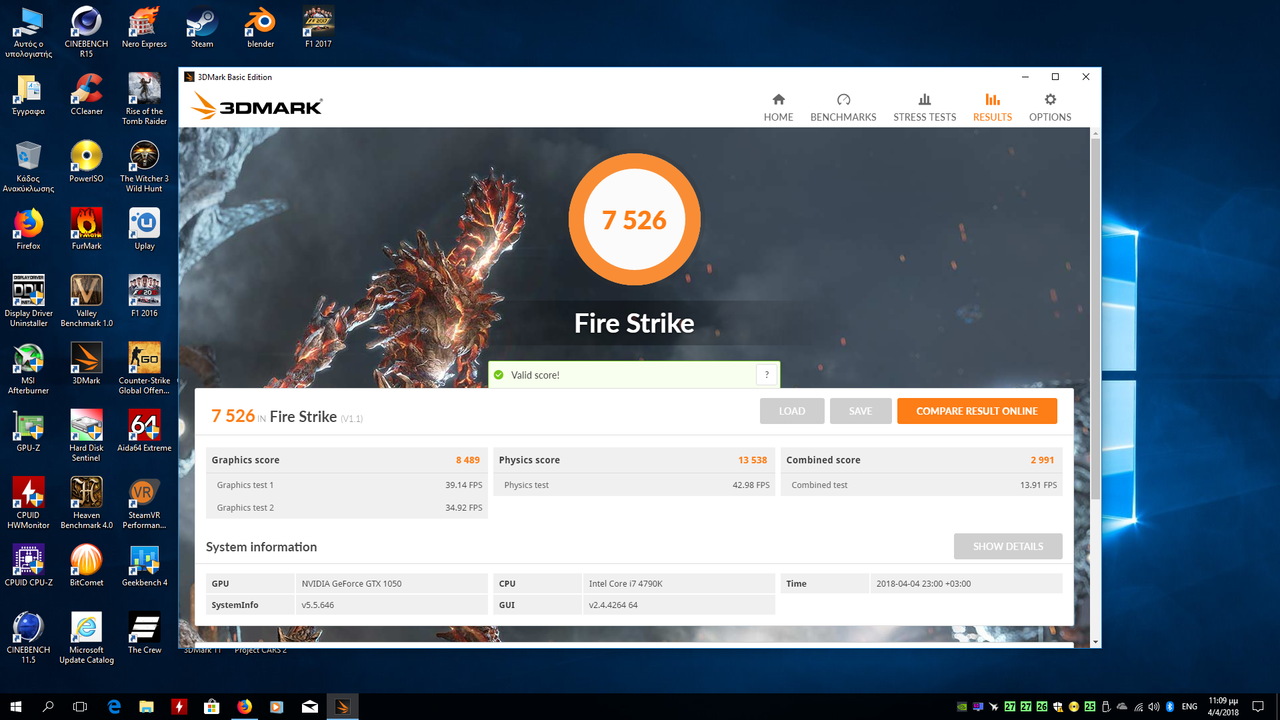This screenshot has width=1280, height=720.
Task: Select Heaven Benchmark 4.0 icon
Action: click(86, 503)
